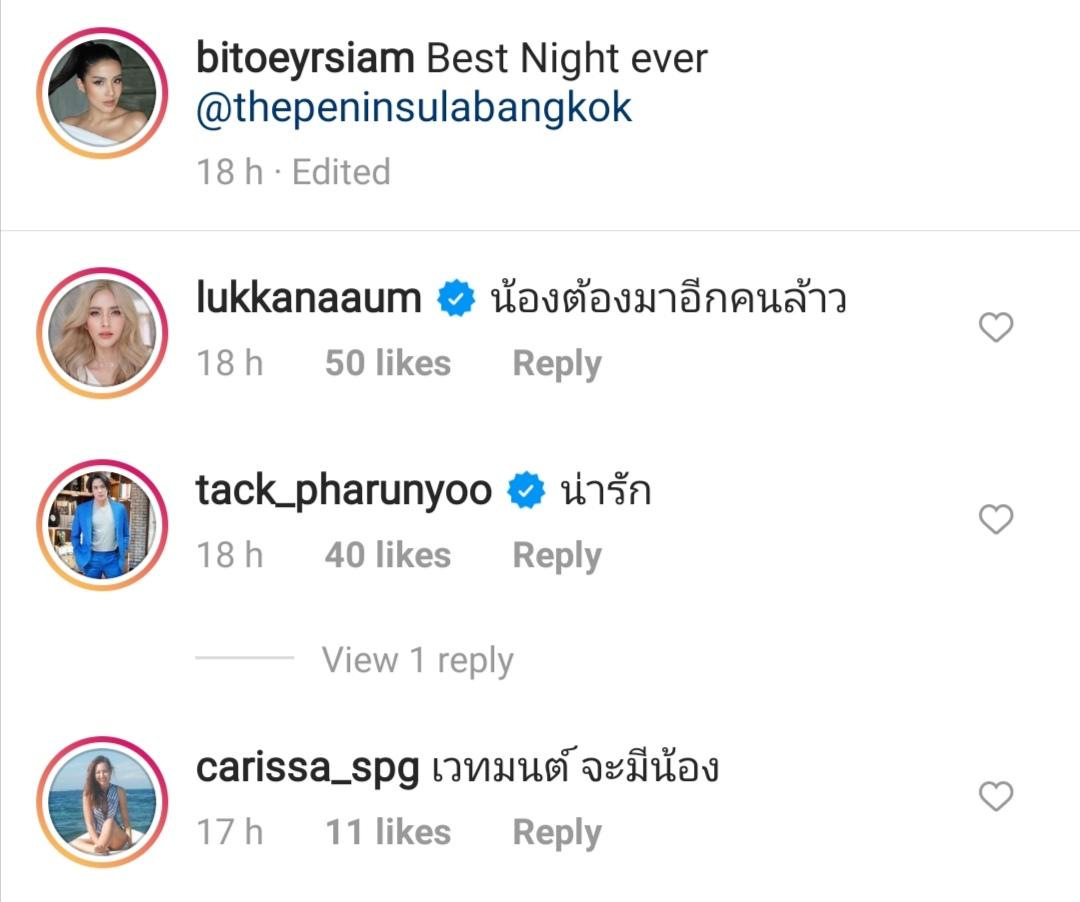Image resolution: width=1080 pixels, height=902 pixels.
Task: Click lukkanaaum's verified badge
Action: point(456,299)
